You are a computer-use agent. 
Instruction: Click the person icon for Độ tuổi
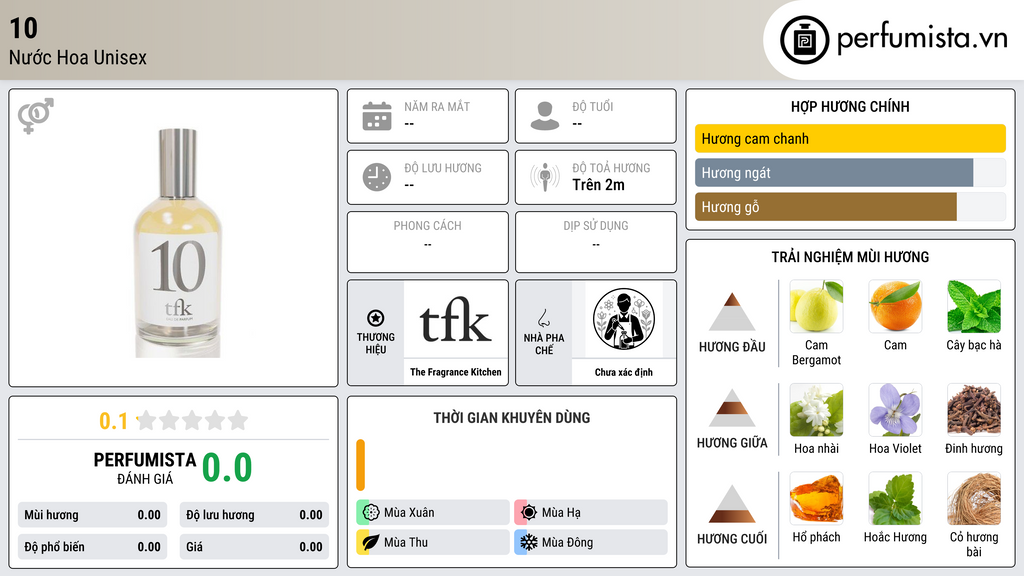pyautogui.click(x=545, y=116)
